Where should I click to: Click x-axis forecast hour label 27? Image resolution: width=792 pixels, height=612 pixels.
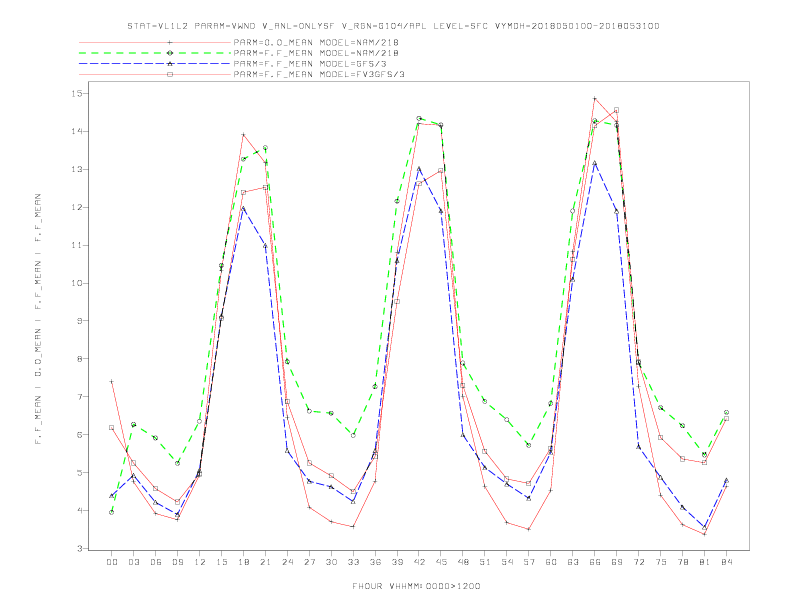309,562
